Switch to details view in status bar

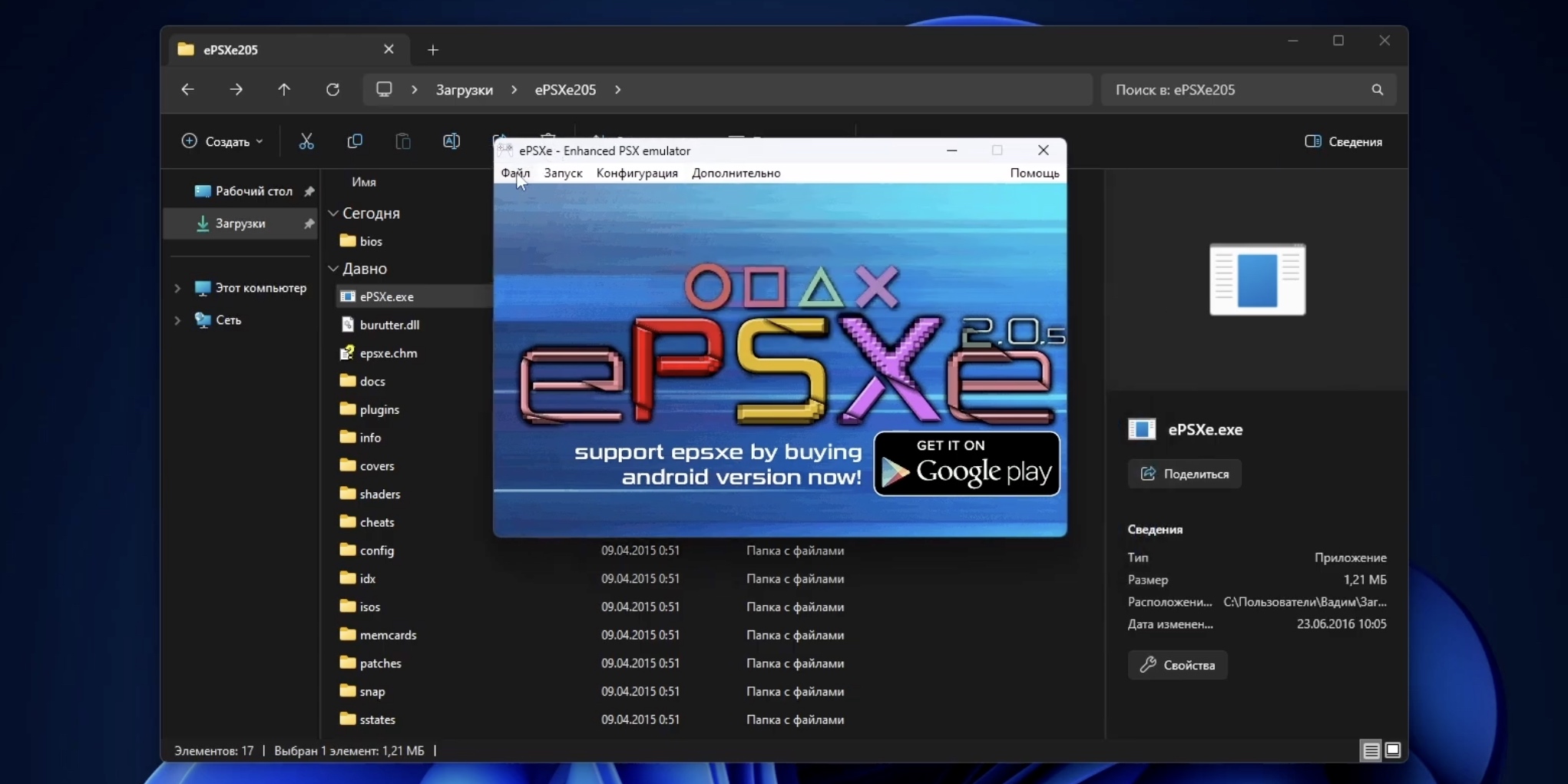[x=1369, y=750]
